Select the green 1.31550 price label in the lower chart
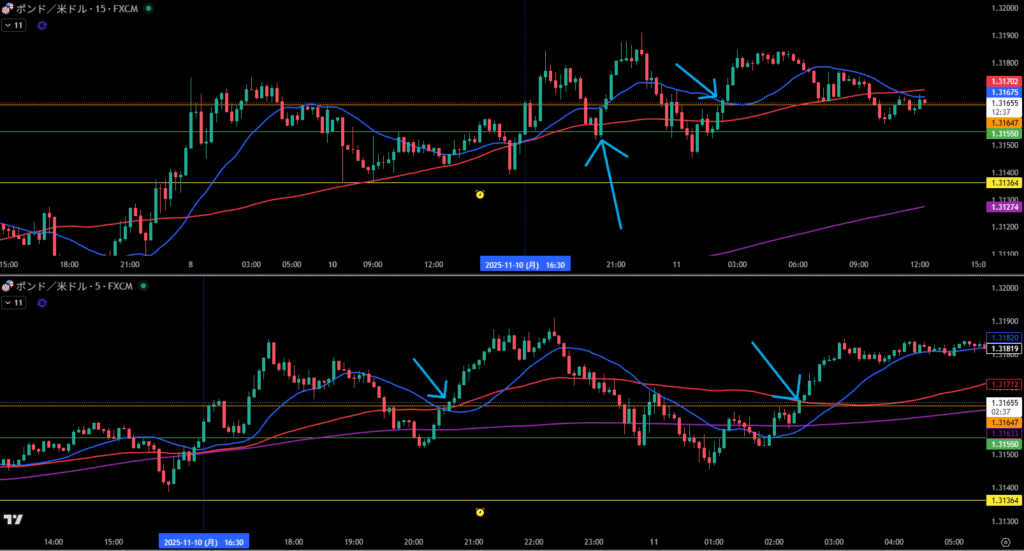Viewport: 1024px width, 551px height. 1002,443
